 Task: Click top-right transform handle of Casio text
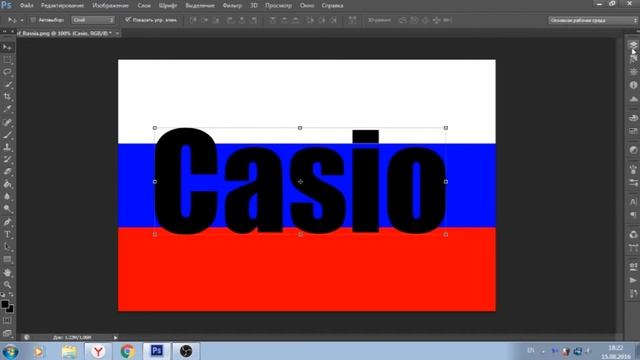446,128
